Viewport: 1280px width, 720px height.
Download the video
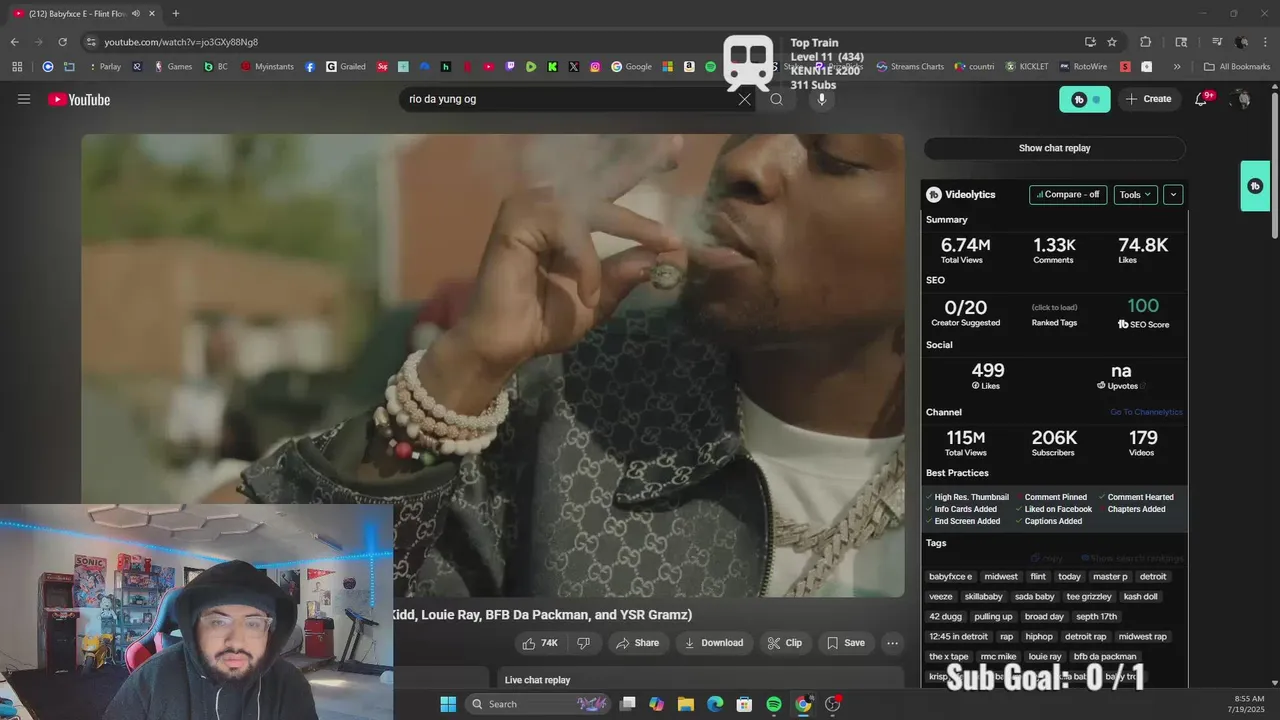pyautogui.click(x=714, y=643)
